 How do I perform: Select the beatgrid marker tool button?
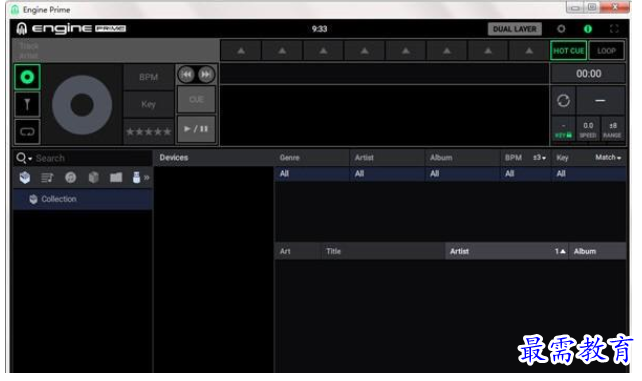coord(27,104)
